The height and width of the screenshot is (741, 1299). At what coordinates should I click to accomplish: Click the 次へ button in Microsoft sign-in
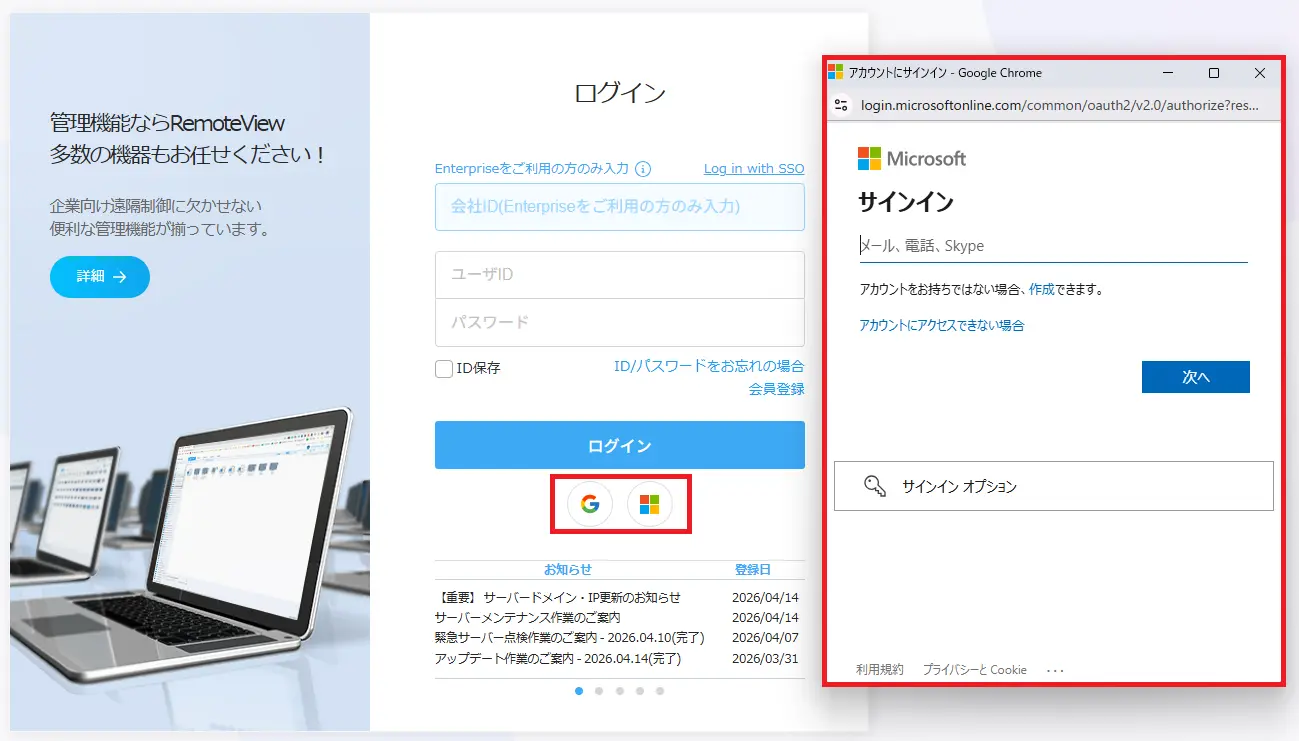click(x=1195, y=377)
